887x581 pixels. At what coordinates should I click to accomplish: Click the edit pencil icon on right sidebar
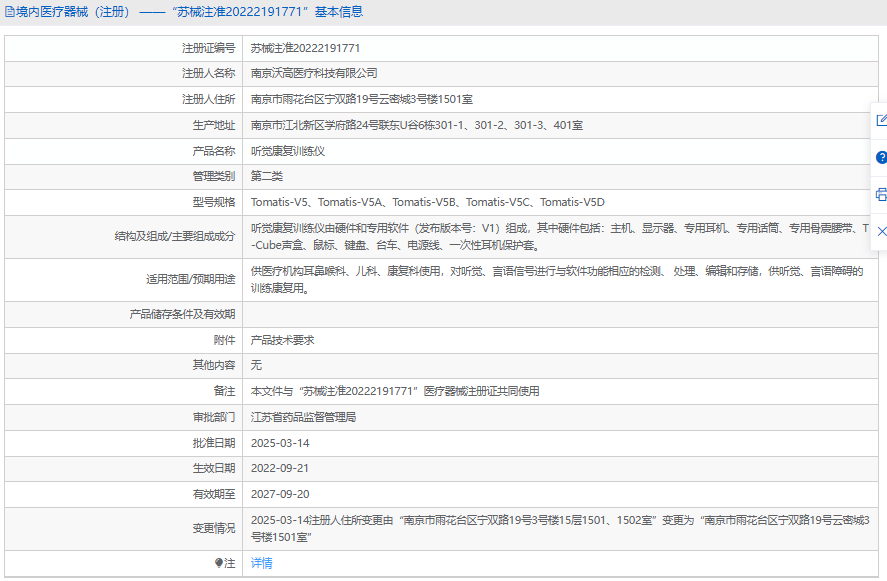[x=881, y=120]
